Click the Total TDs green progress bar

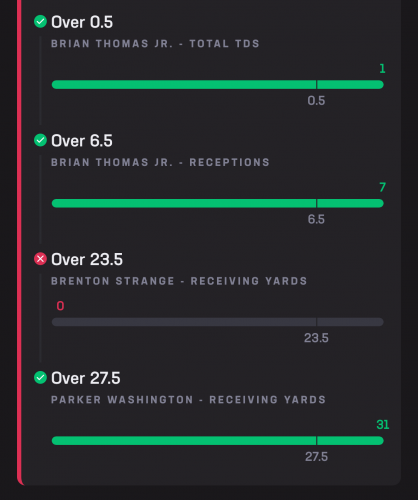click(x=218, y=85)
